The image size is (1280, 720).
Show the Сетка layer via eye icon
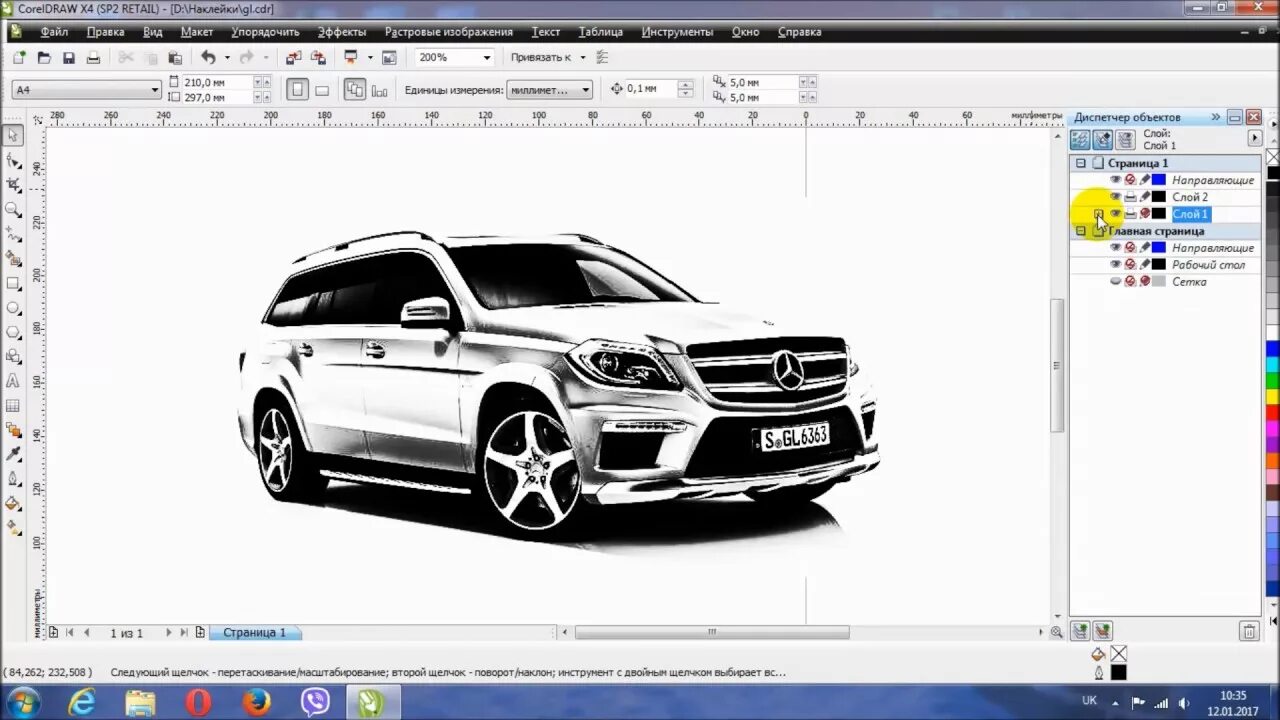[x=1116, y=282]
